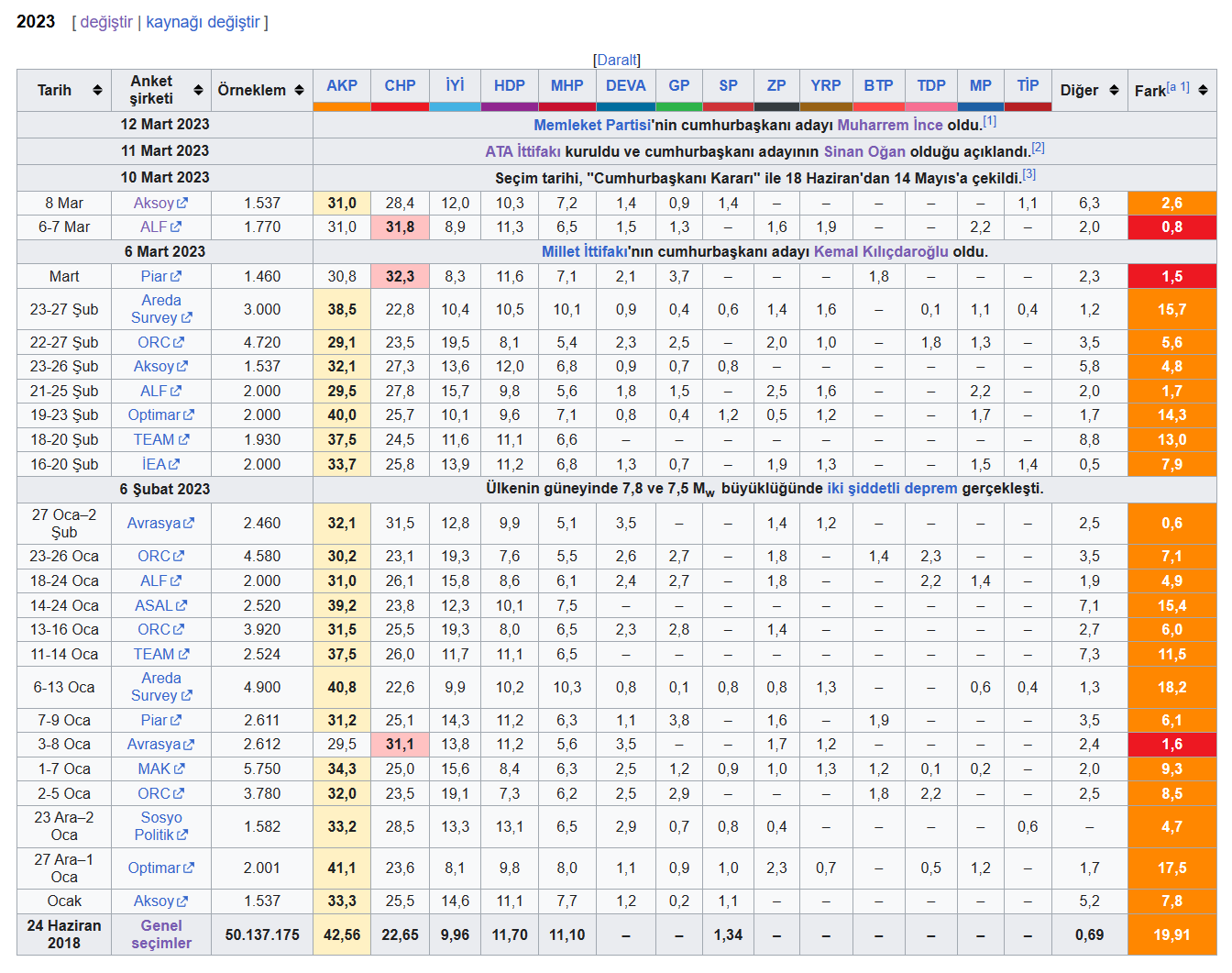The width and height of the screenshot is (1232, 973).
Task: Select the 12 Mart 2023 date cell
Action: pos(165,125)
